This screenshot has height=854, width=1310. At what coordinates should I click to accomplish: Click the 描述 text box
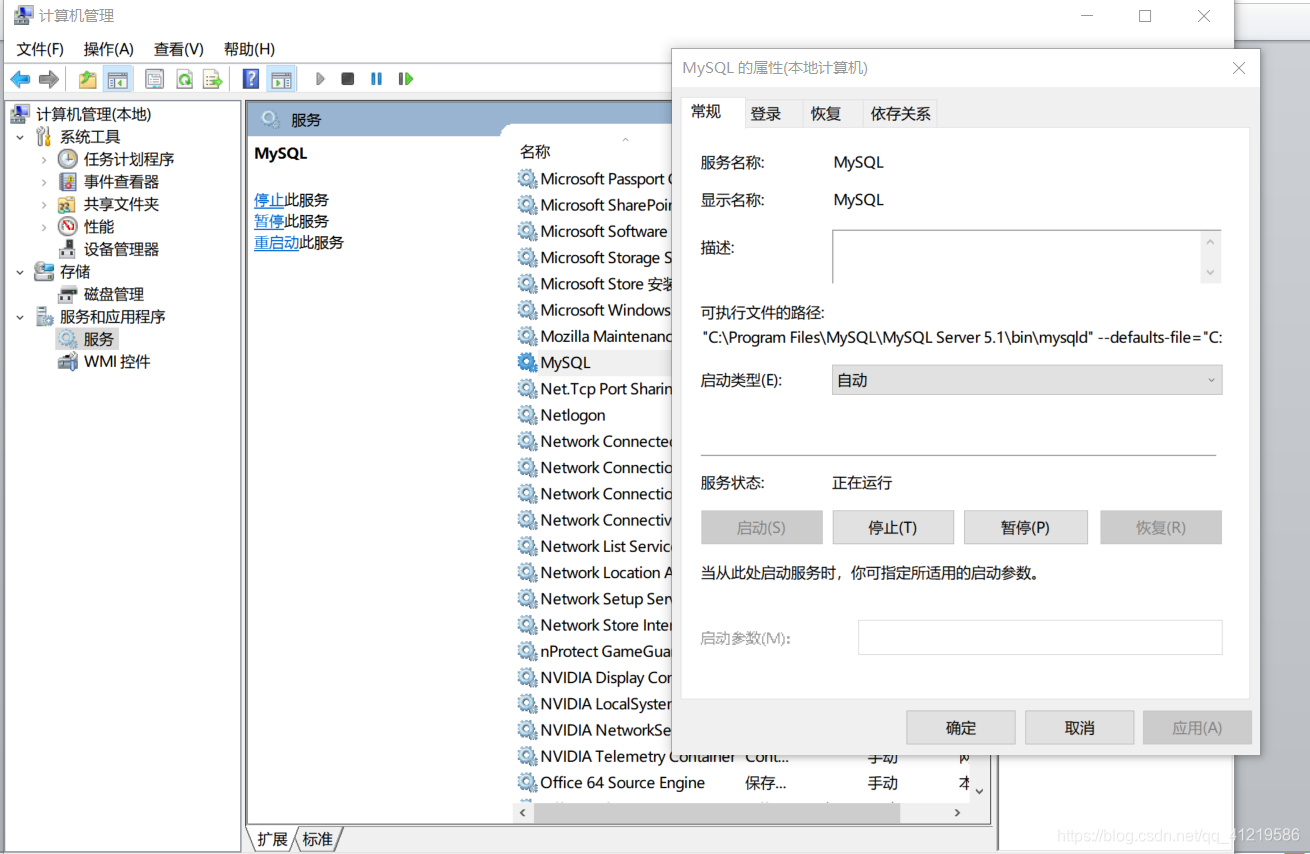[x=1017, y=257]
